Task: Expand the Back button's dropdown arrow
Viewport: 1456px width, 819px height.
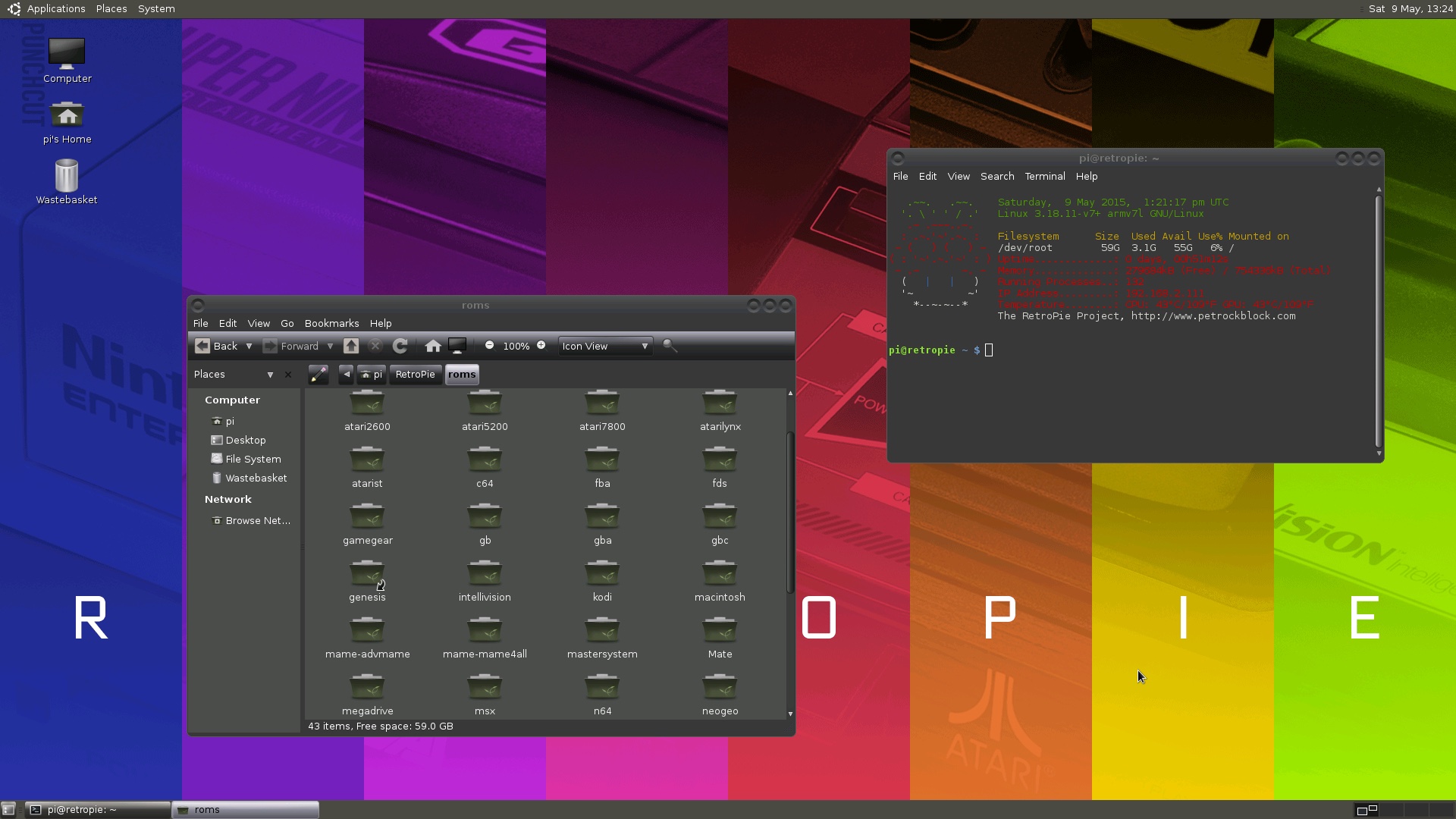Action: pyautogui.click(x=249, y=346)
